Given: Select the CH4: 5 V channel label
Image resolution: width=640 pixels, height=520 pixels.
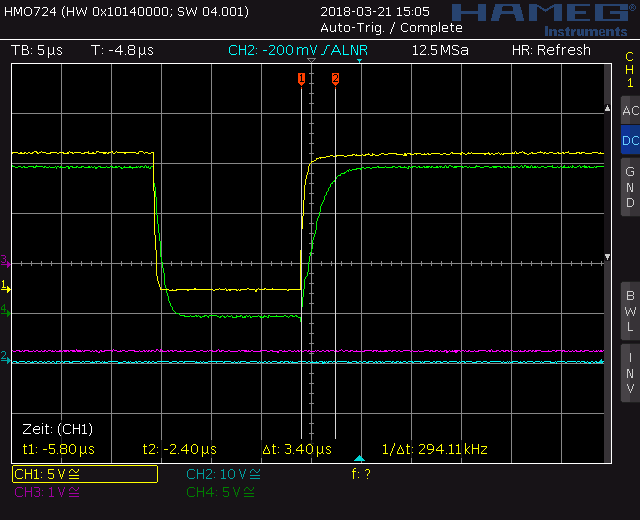Looking at the screenshot, I should (220, 492).
